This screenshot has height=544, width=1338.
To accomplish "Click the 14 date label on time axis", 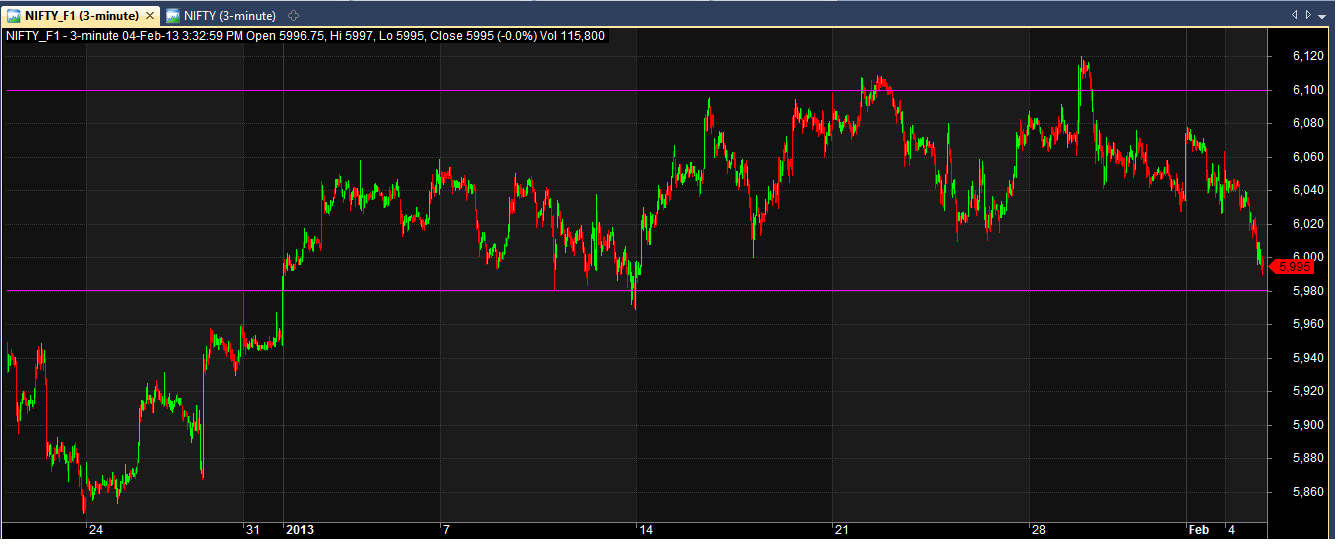I will tap(647, 529).
